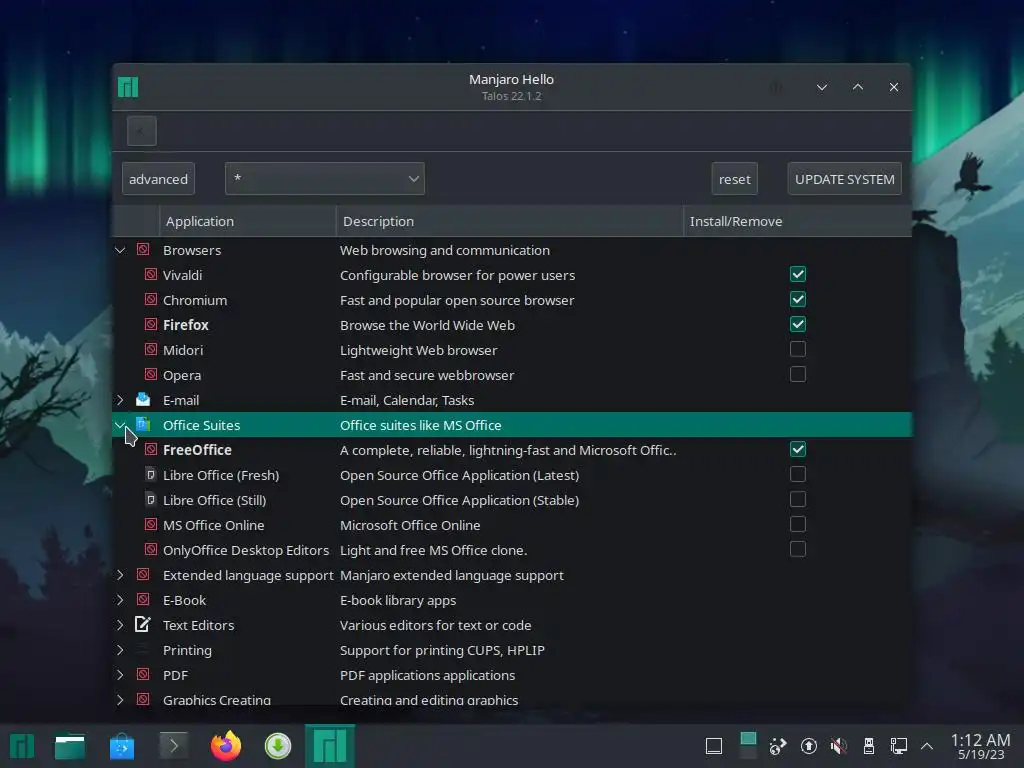Click the FreeOffice row icon

tap(151, 449)
